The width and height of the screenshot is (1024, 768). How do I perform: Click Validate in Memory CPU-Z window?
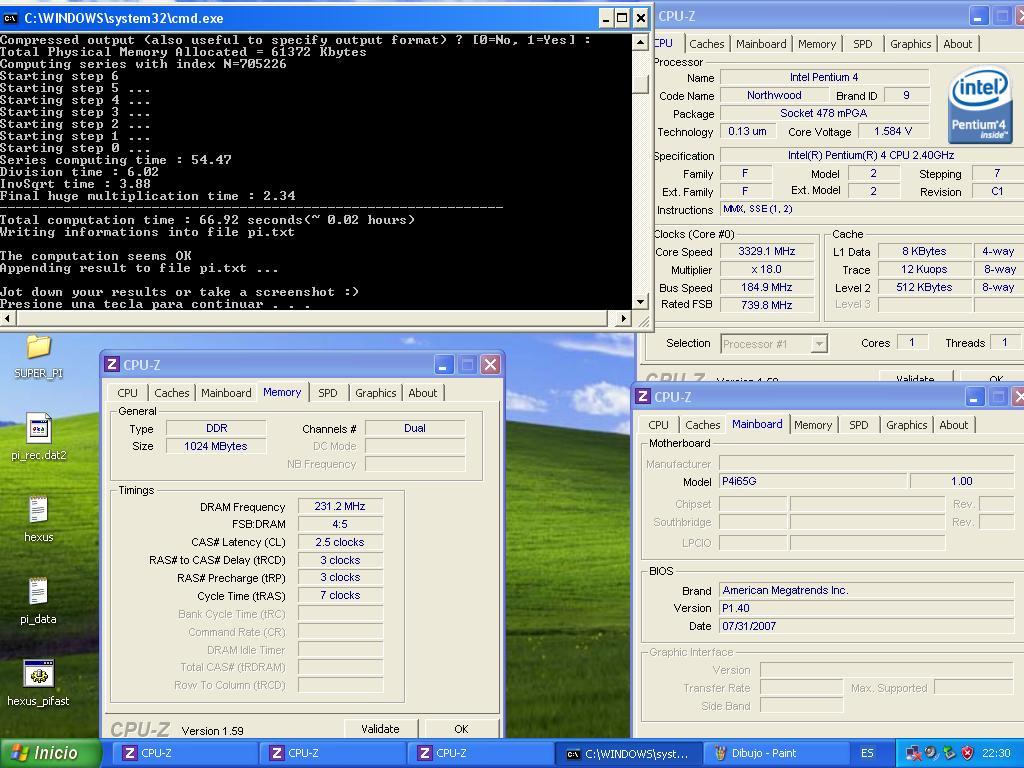point(380,729)
